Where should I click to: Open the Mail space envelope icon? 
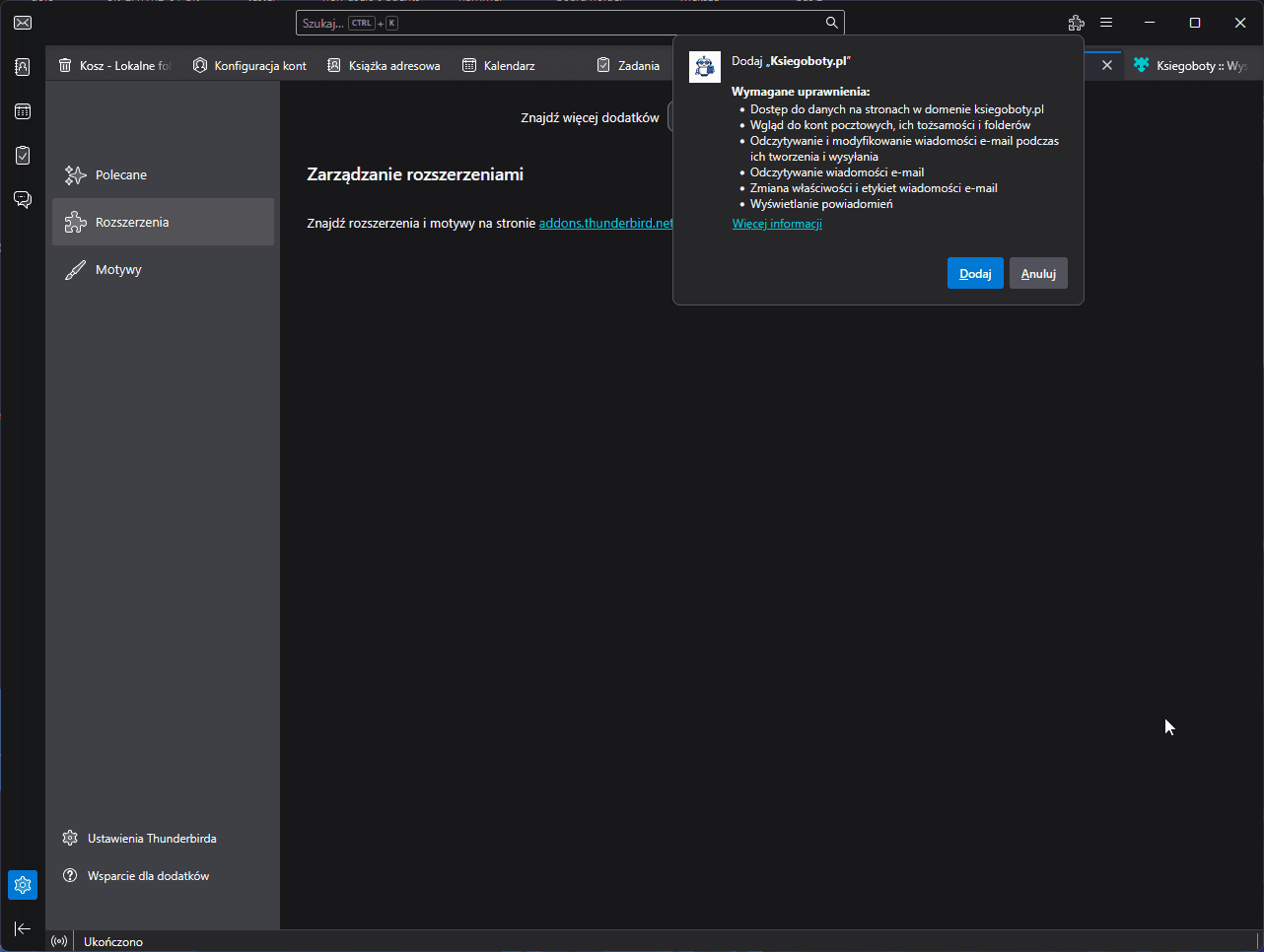[23, 23]
